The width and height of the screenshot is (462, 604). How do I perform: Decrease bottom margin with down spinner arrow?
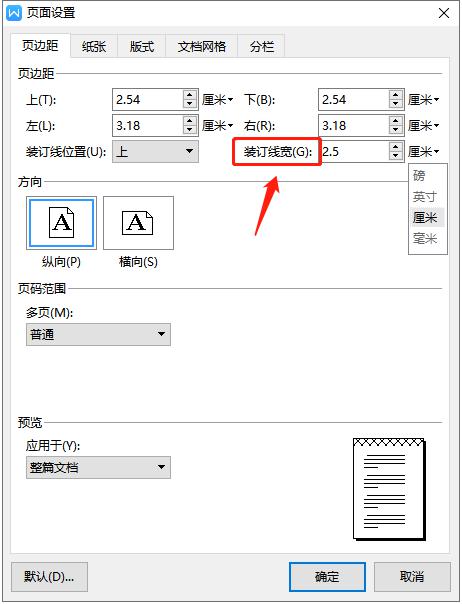395,104
